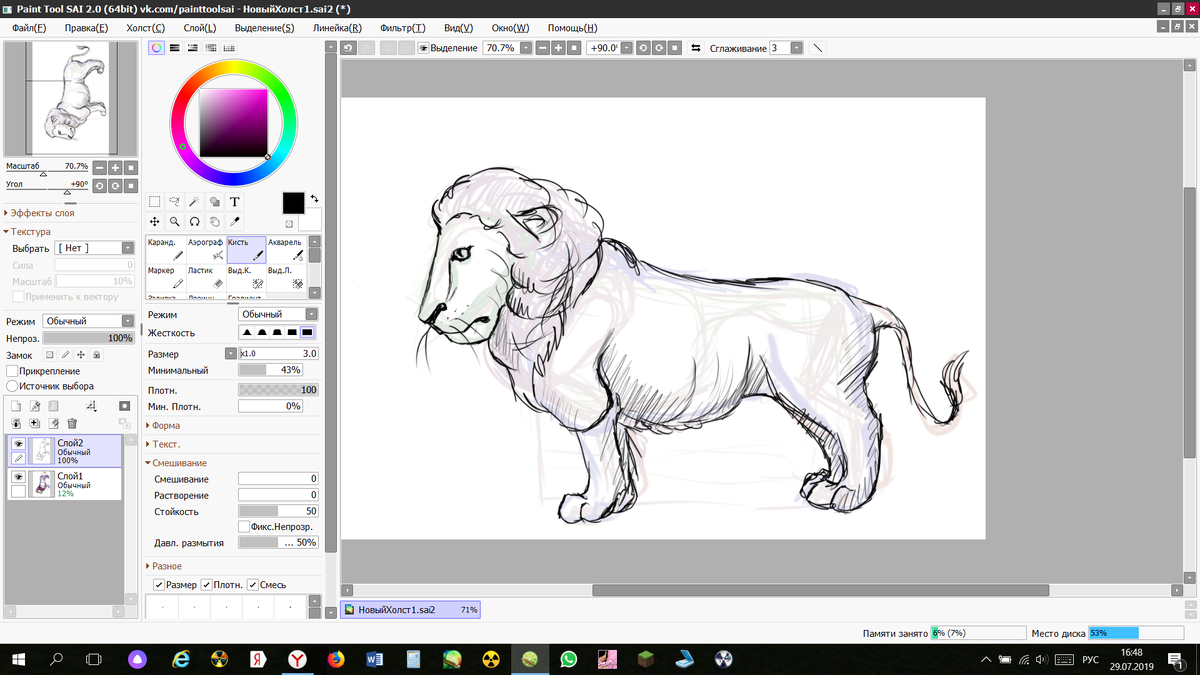
Task: Adjust the Непроз. opacity slider
Action: click(x=88, y=338)
